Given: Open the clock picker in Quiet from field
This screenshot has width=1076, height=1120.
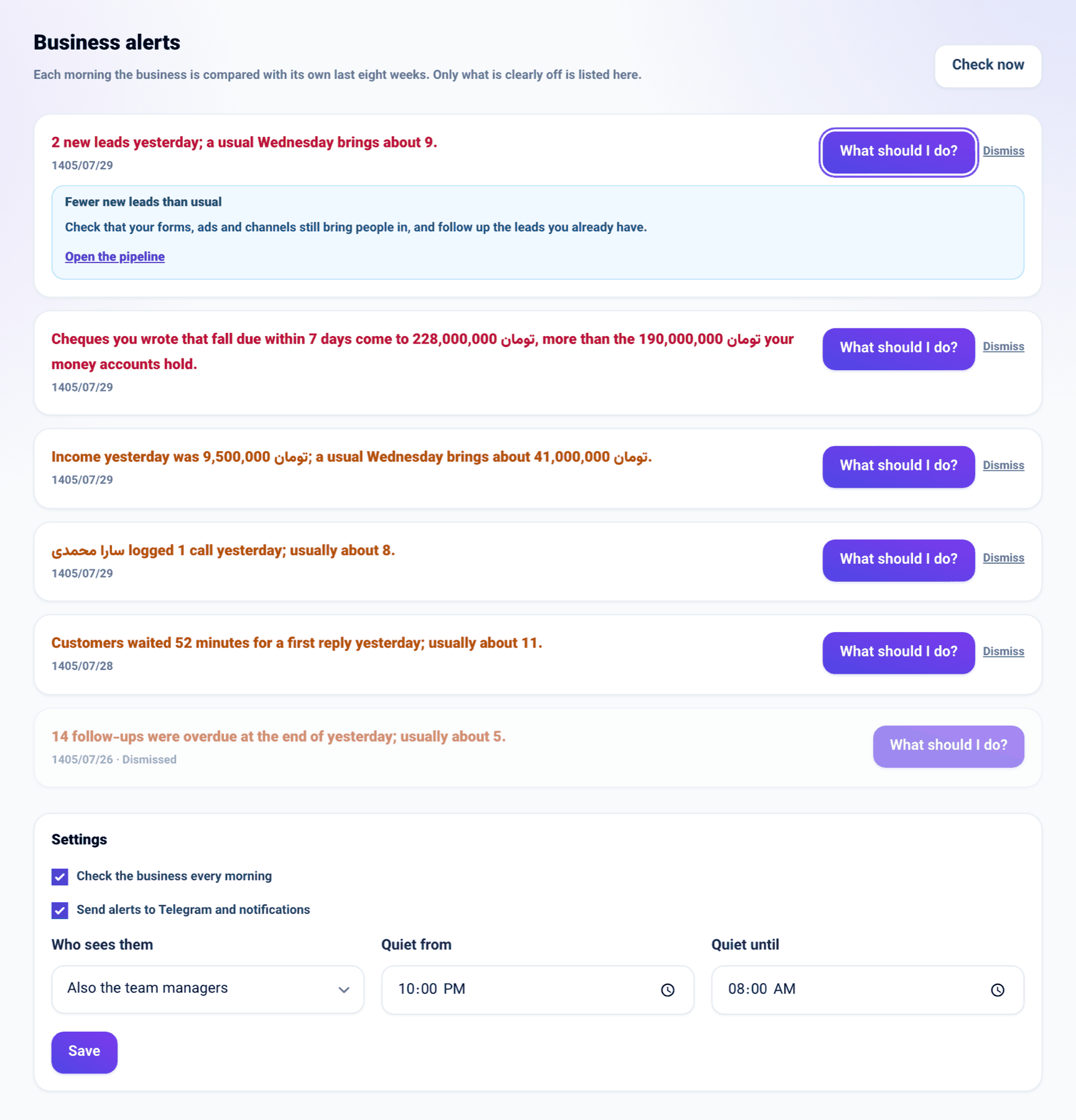Looking at the screenshot, I should [x=667, y=989].
